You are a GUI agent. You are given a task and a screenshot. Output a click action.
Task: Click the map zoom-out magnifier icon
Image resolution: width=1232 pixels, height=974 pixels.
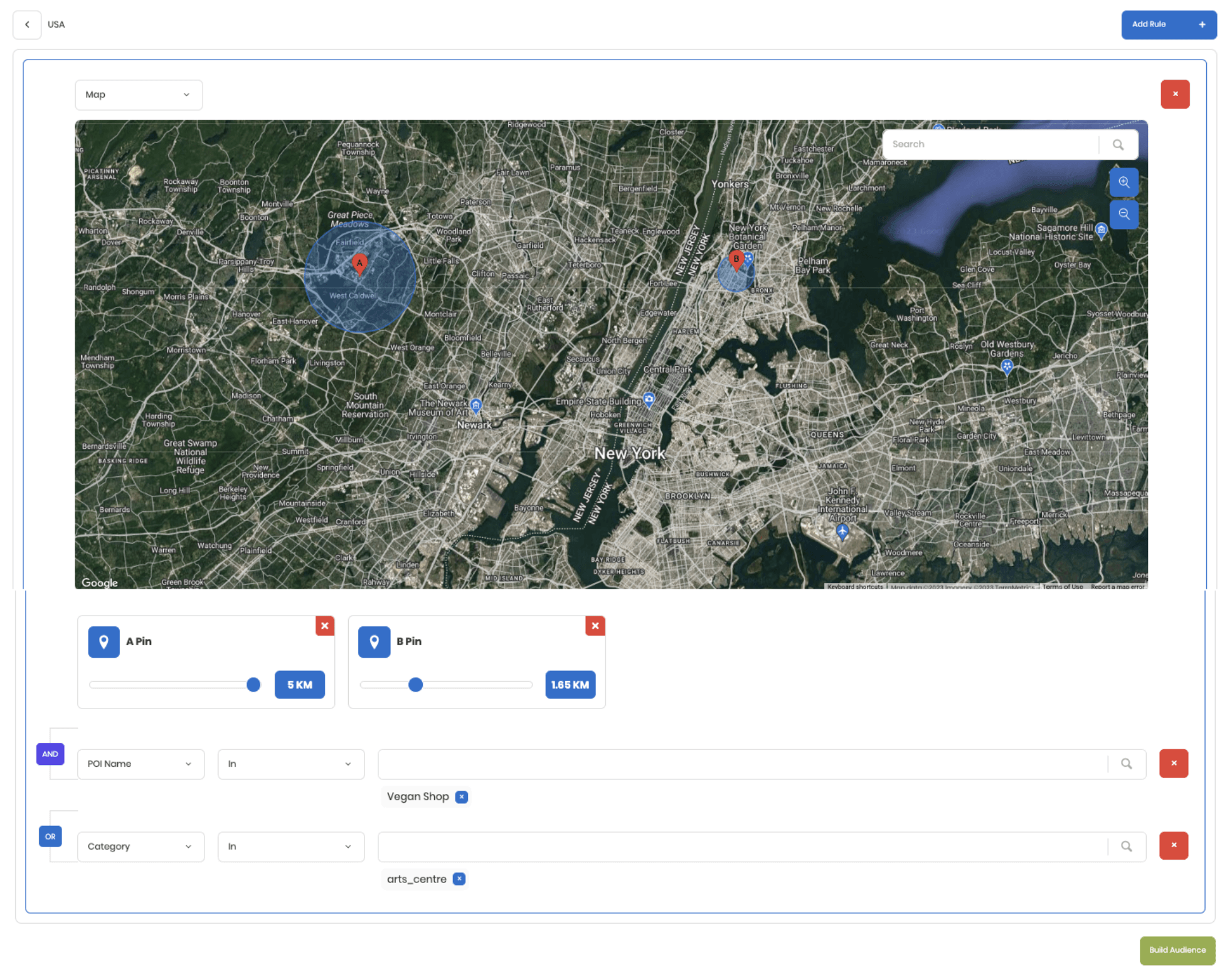pos(1123,214)
